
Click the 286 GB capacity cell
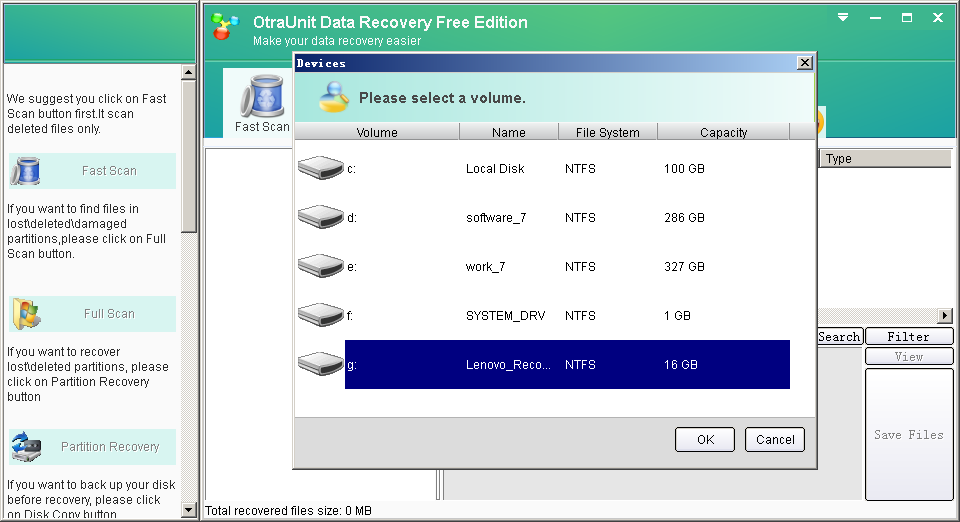(x=684, y=217)
